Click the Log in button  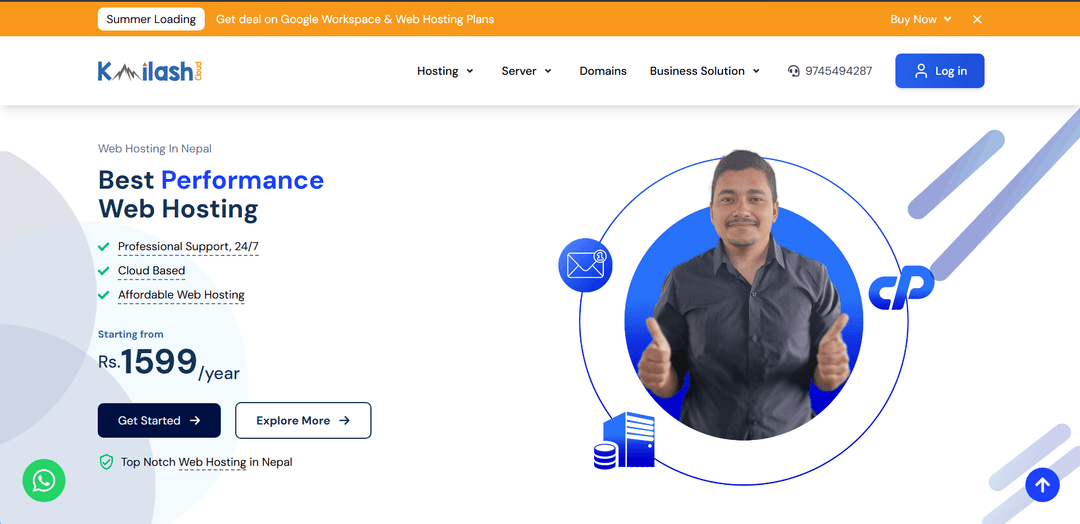pos(939,71)
